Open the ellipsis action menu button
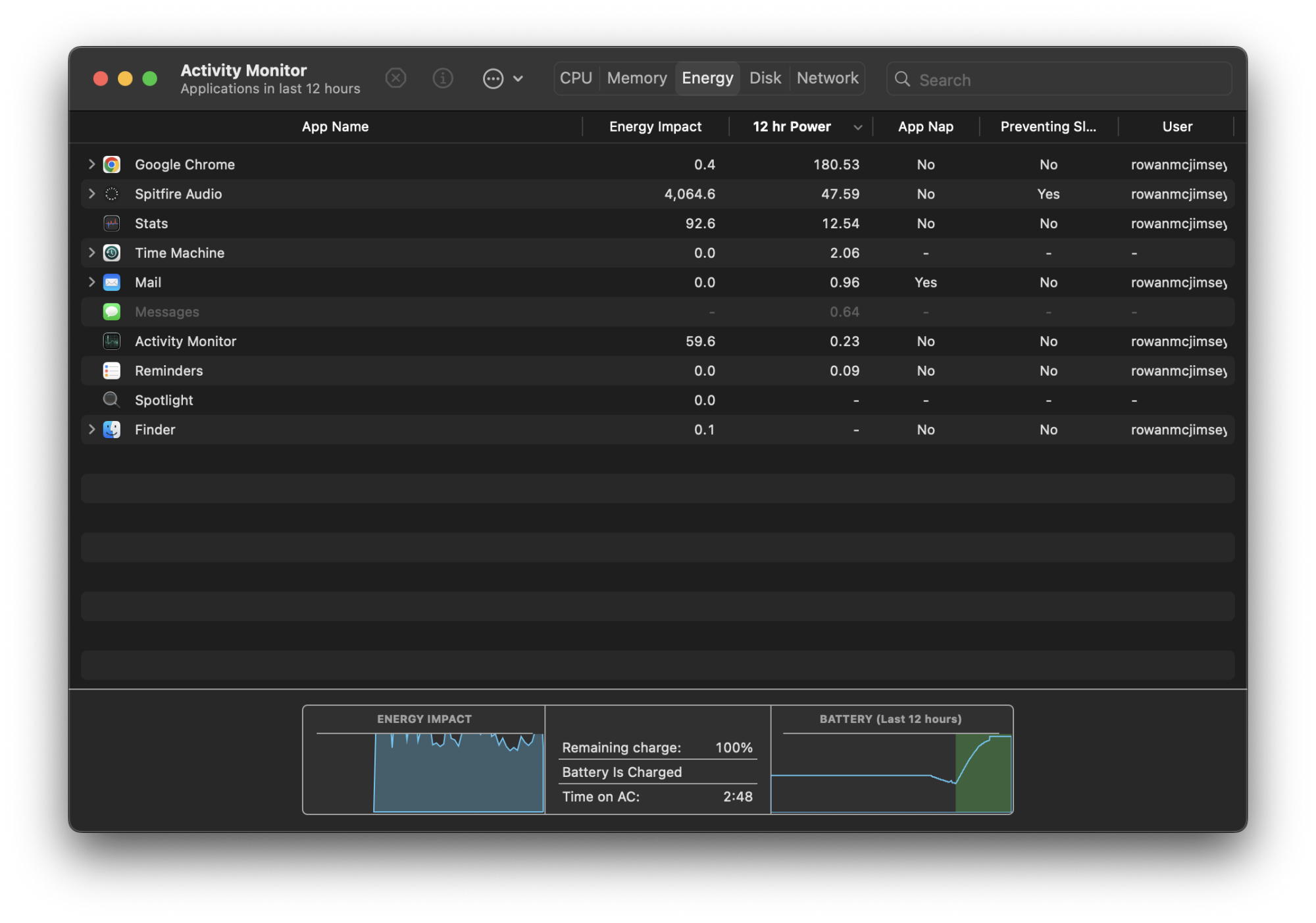 493,79
